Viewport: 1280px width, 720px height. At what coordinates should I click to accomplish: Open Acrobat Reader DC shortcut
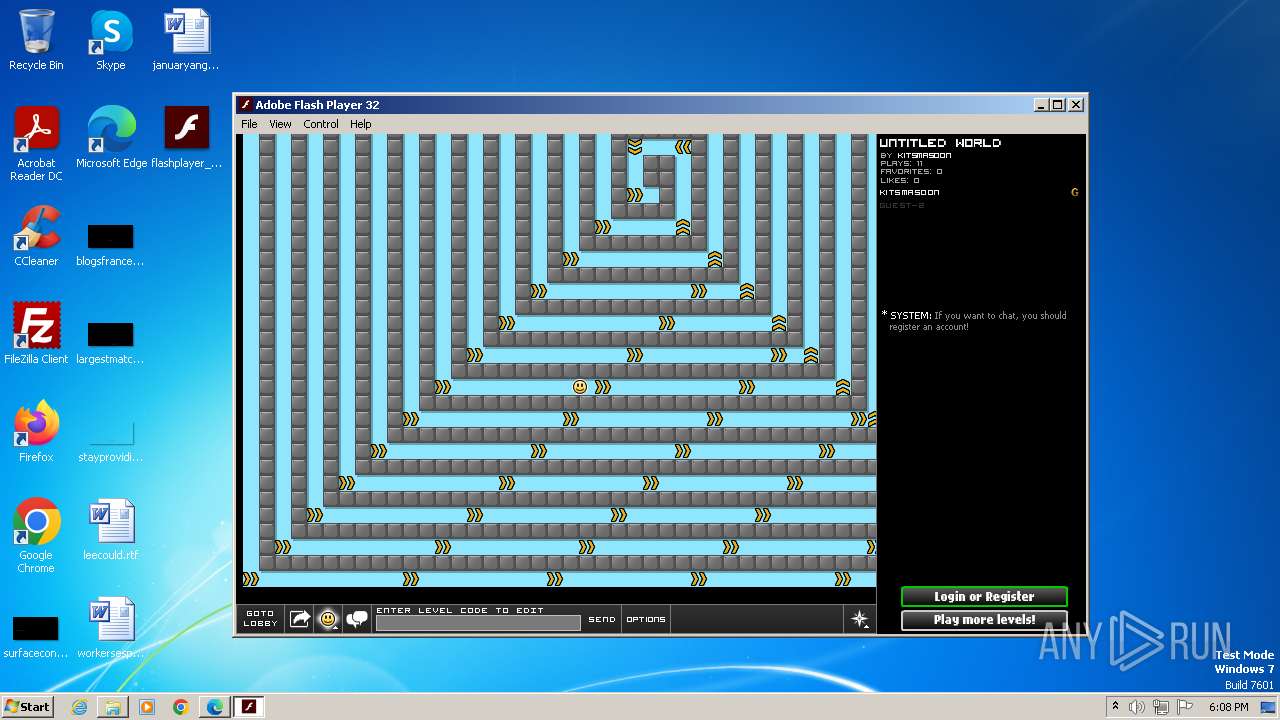point(36,144)
